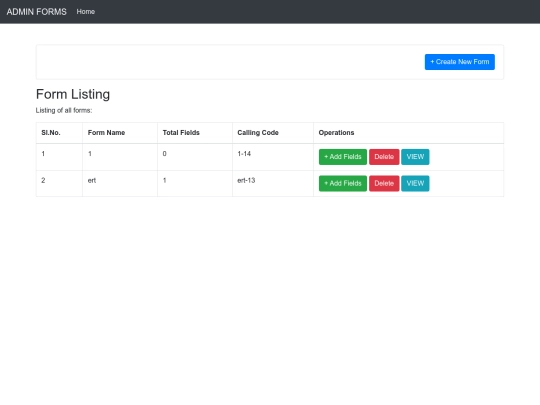
Task: Delete the ert form
Action: (384, 184)
